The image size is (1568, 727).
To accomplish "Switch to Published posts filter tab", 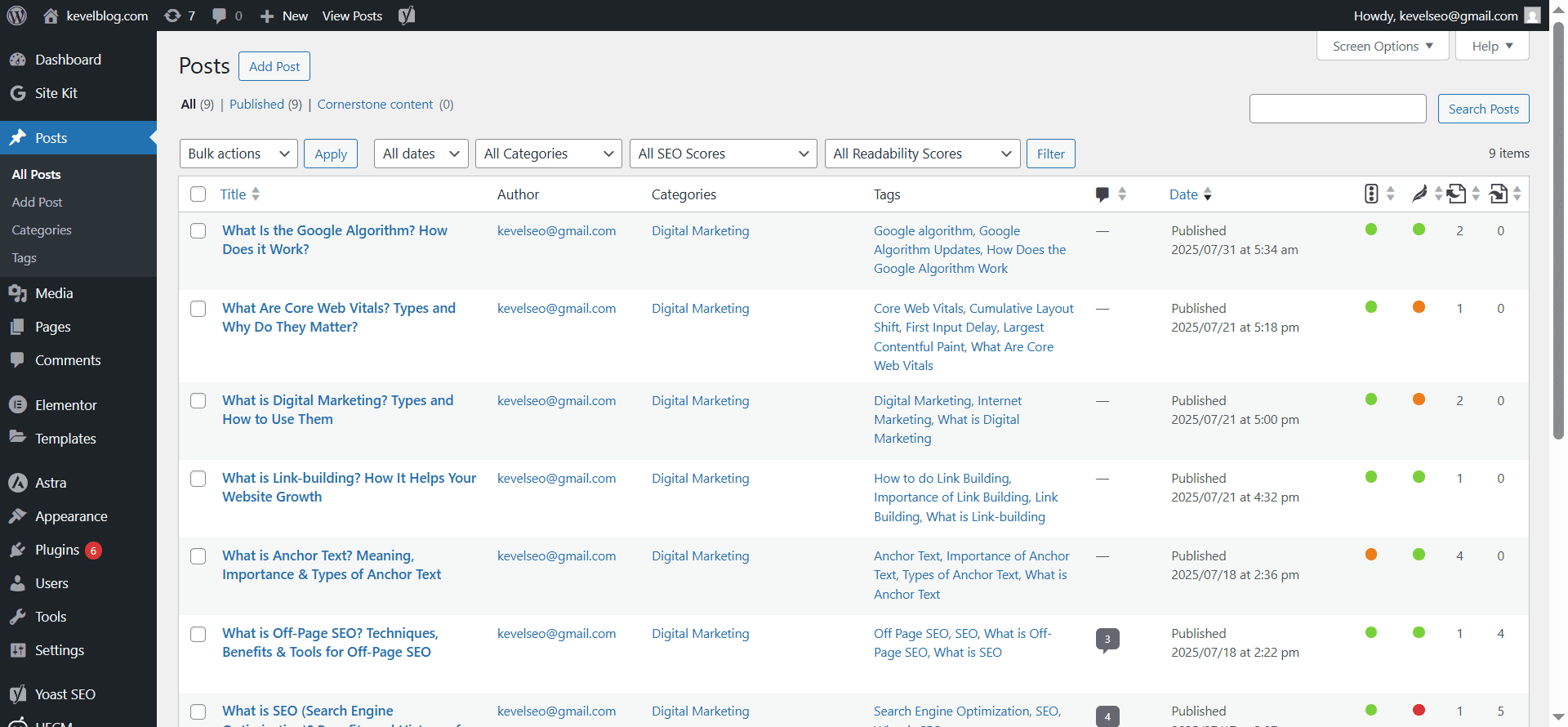I will tap(256, 105).
